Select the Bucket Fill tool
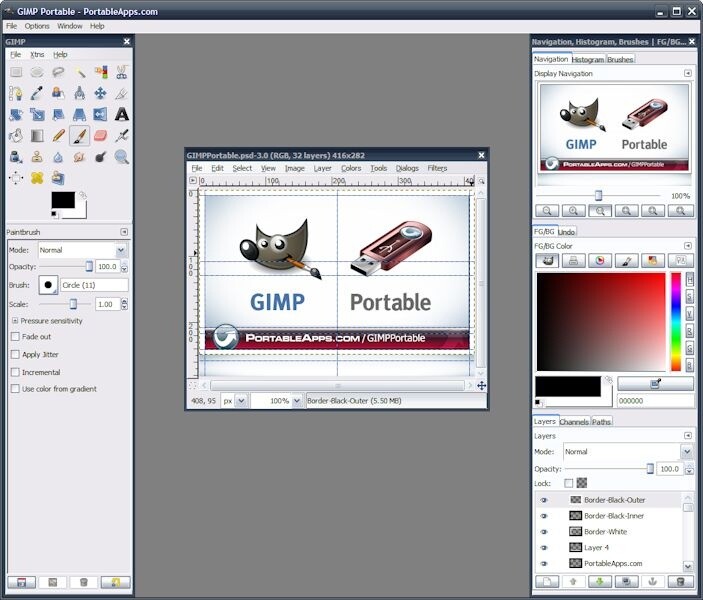Screen dimensions: 703x600 (x=16, y=135)
